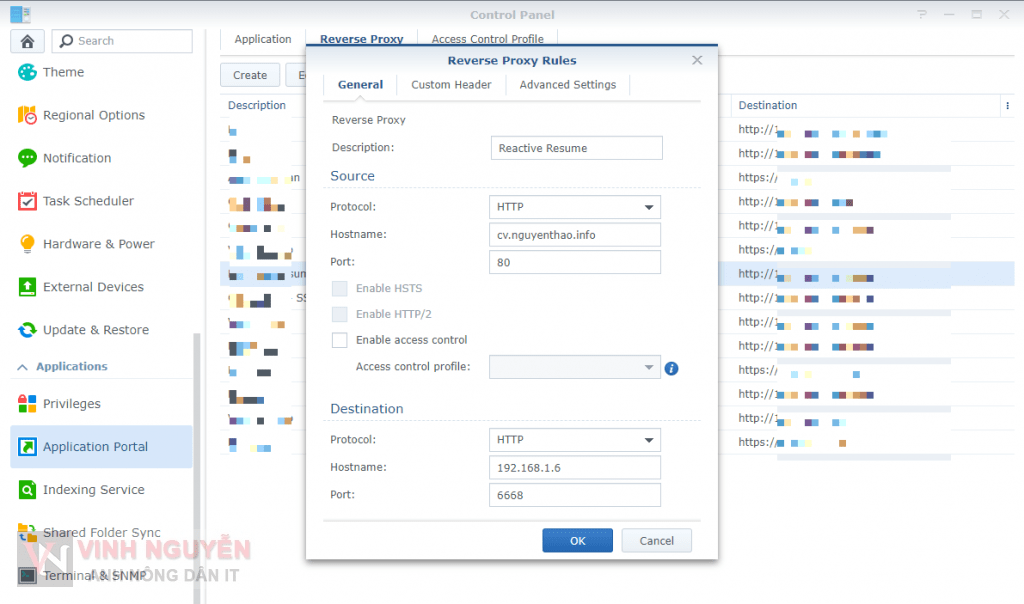Screen dimensions: 1024x604
Task: Click the source Hostname input field
Action: click(575, 235)
